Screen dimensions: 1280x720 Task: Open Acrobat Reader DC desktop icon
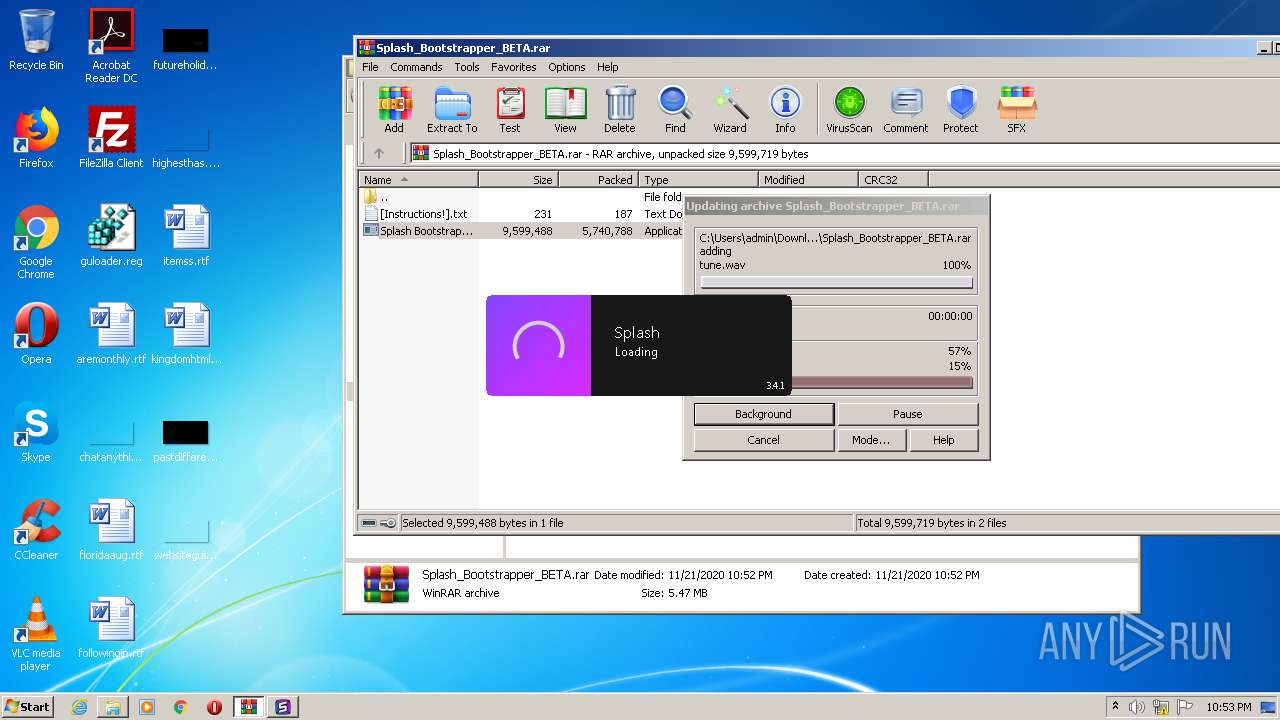[111, 46]
